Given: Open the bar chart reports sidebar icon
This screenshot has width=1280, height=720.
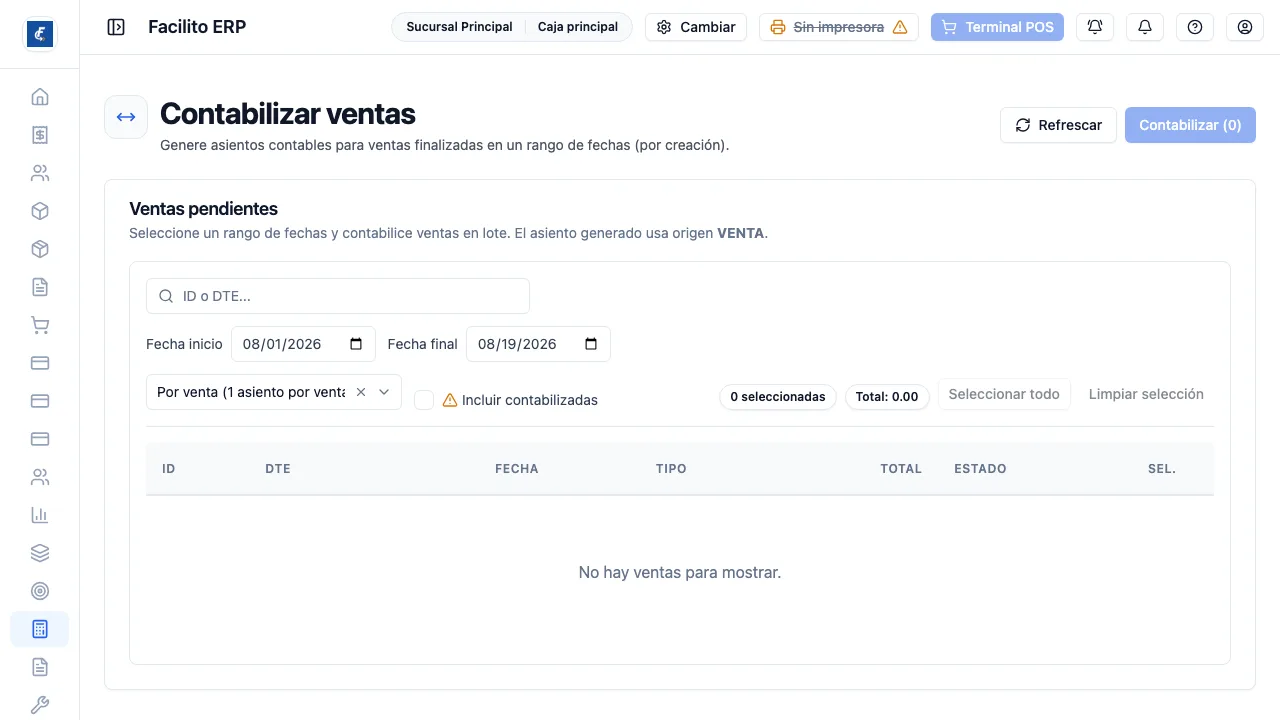Looking at the screenshot, I should 40,515.
